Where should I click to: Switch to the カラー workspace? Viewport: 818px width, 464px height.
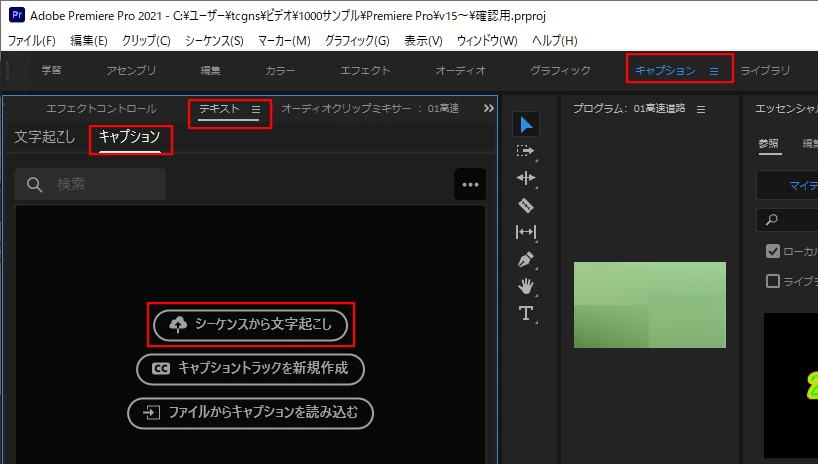(x=280, y=70)
